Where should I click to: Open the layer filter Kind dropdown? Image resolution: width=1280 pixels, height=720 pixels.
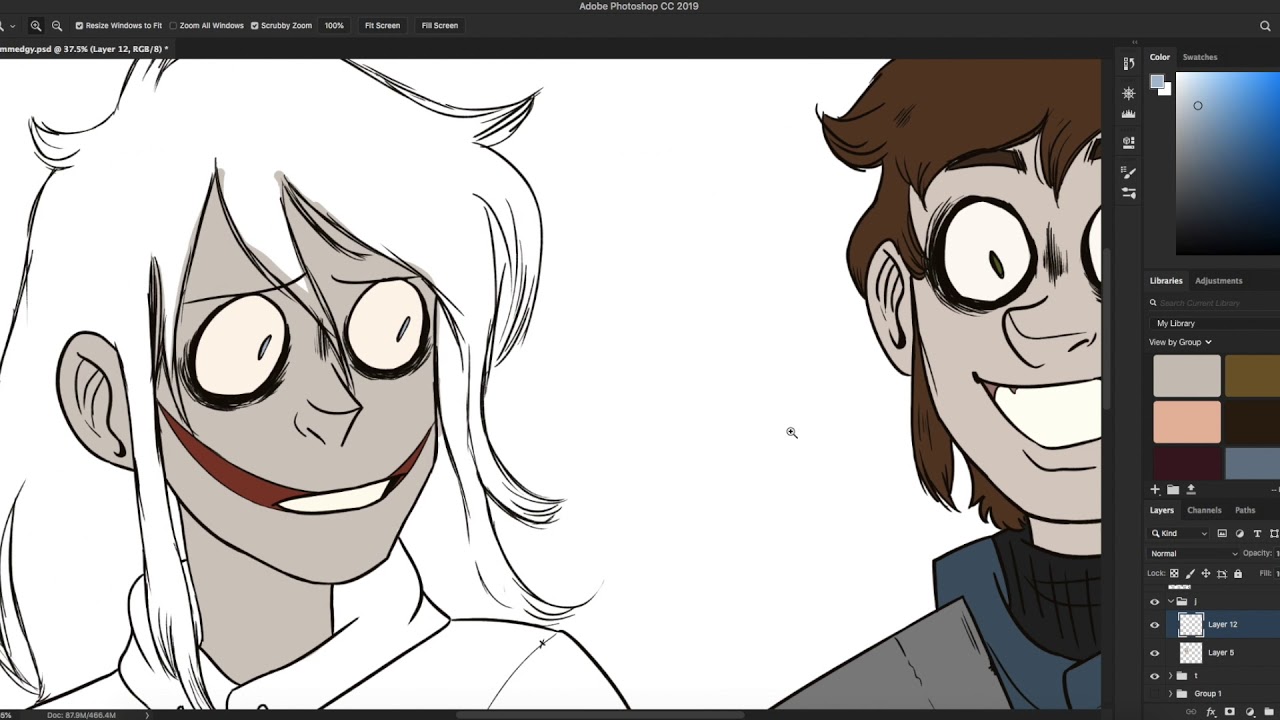pos(1180,533)
